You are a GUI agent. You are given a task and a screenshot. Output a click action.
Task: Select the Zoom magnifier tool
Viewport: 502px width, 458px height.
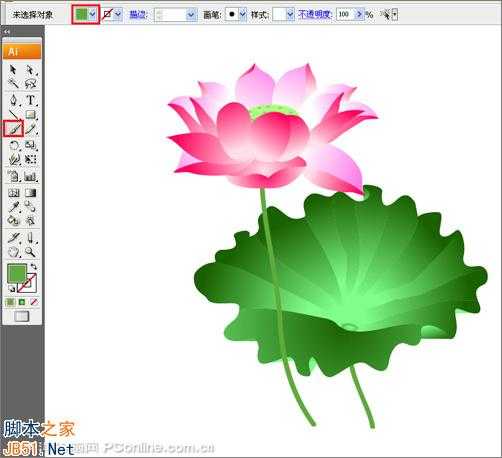tap(31, 252)
